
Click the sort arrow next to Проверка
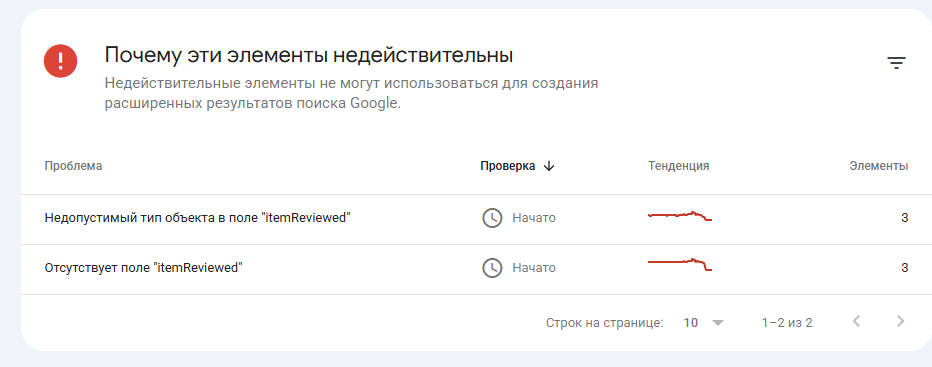pyautogui.click(x=549, y=166)
